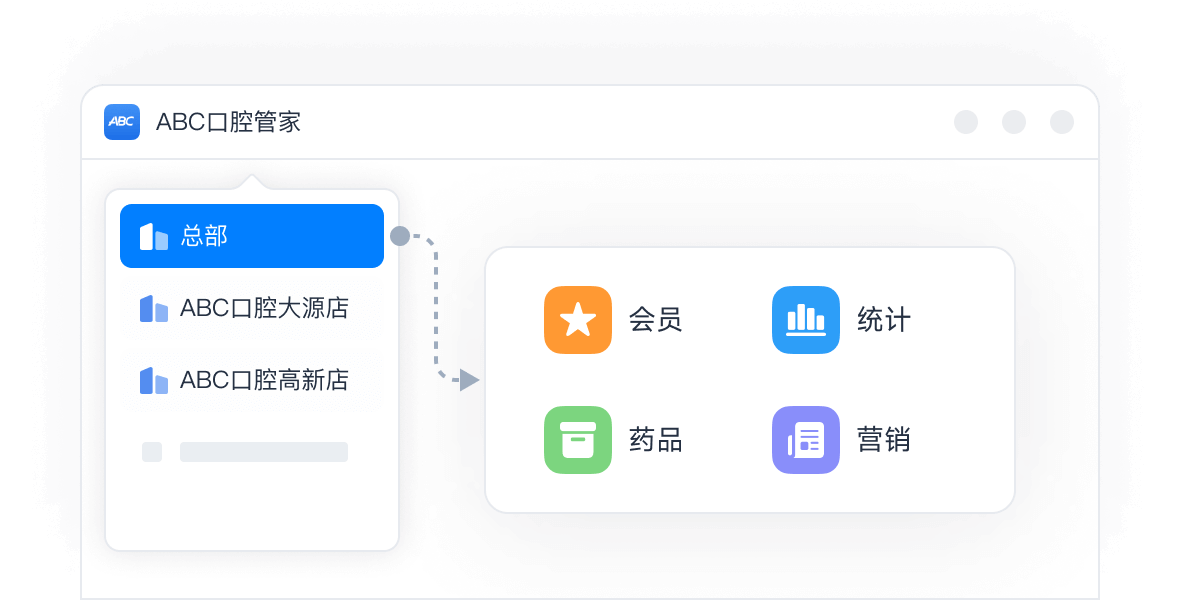Image resolution: width=1180 pixels, height=600 pixels.
Task: Click the gray connector dot beside 总部
Action: pyautogui.click(x=400, y=236)
